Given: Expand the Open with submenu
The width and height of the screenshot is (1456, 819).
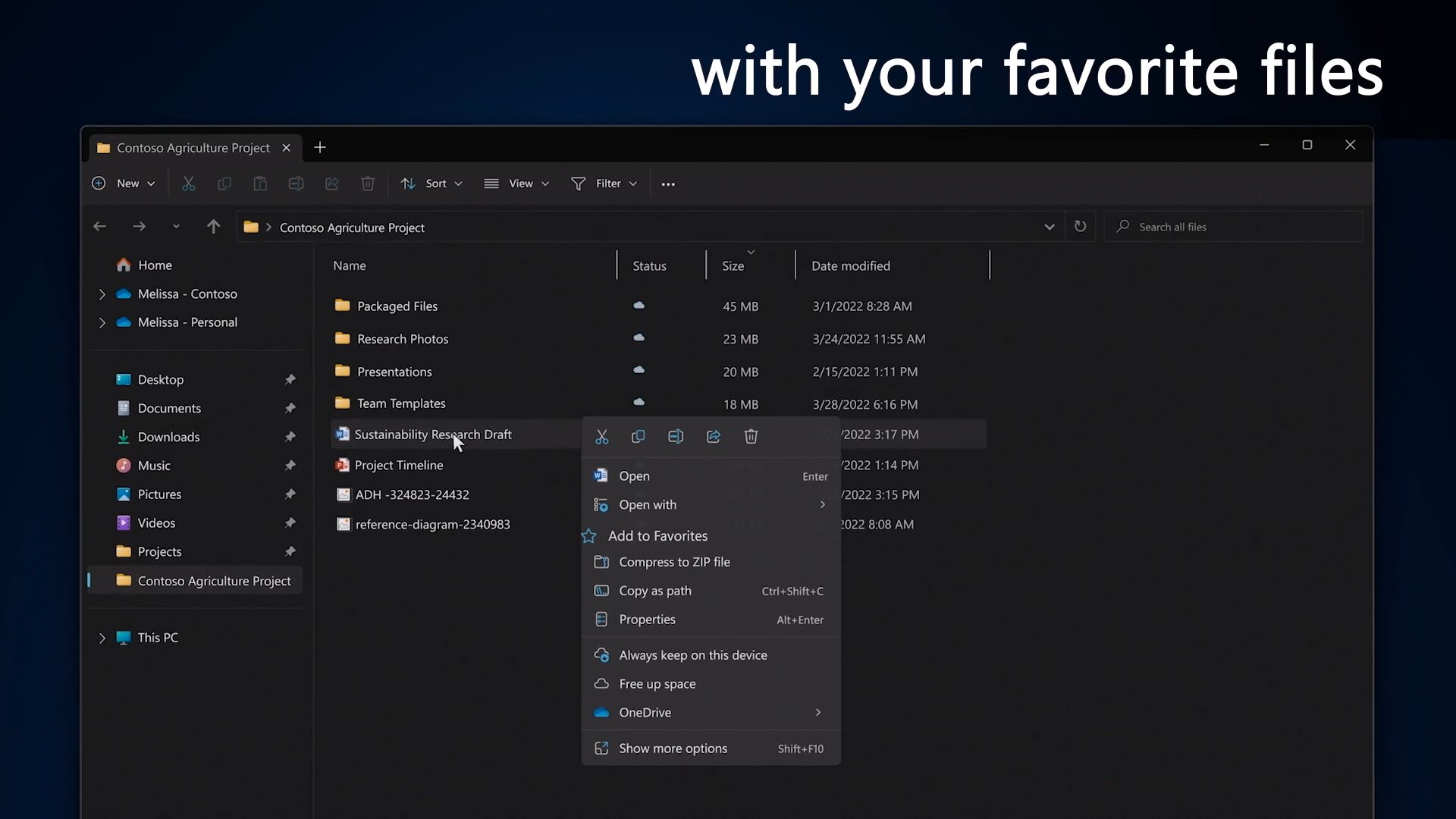Looking at the screenshot, I should click(x=822, y=505).
